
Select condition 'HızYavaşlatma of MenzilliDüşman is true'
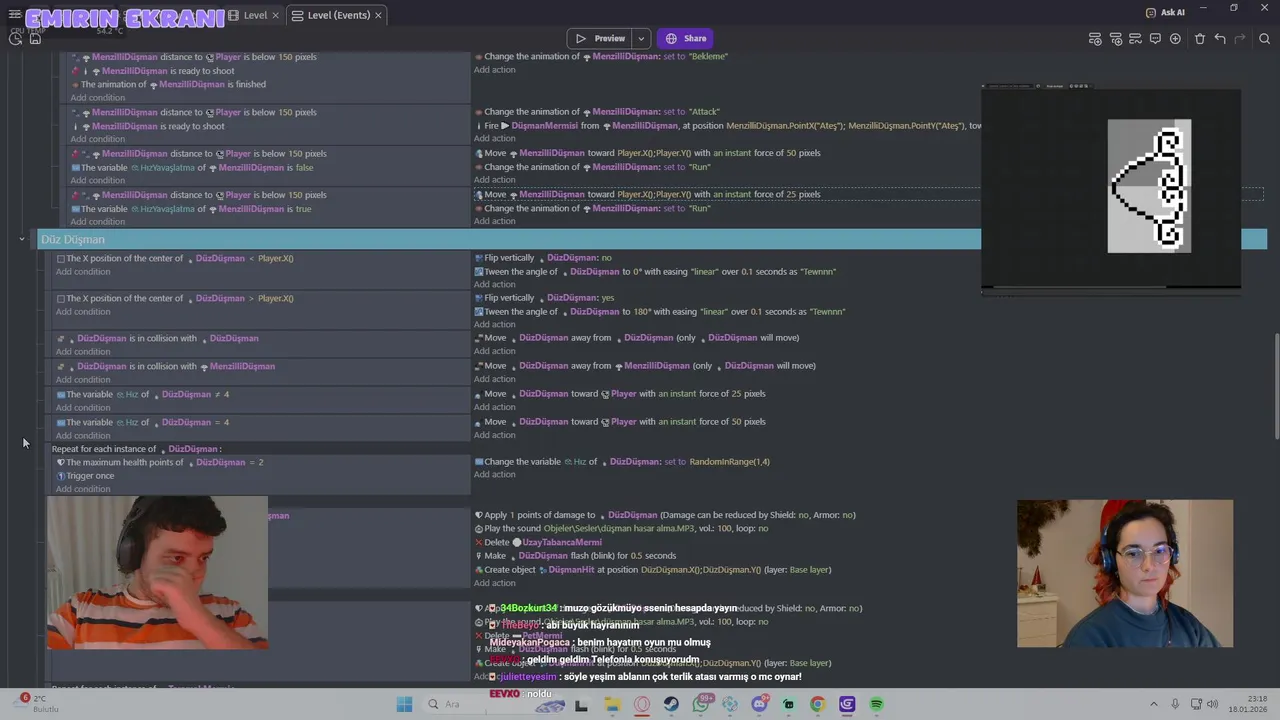click(191, 209)
